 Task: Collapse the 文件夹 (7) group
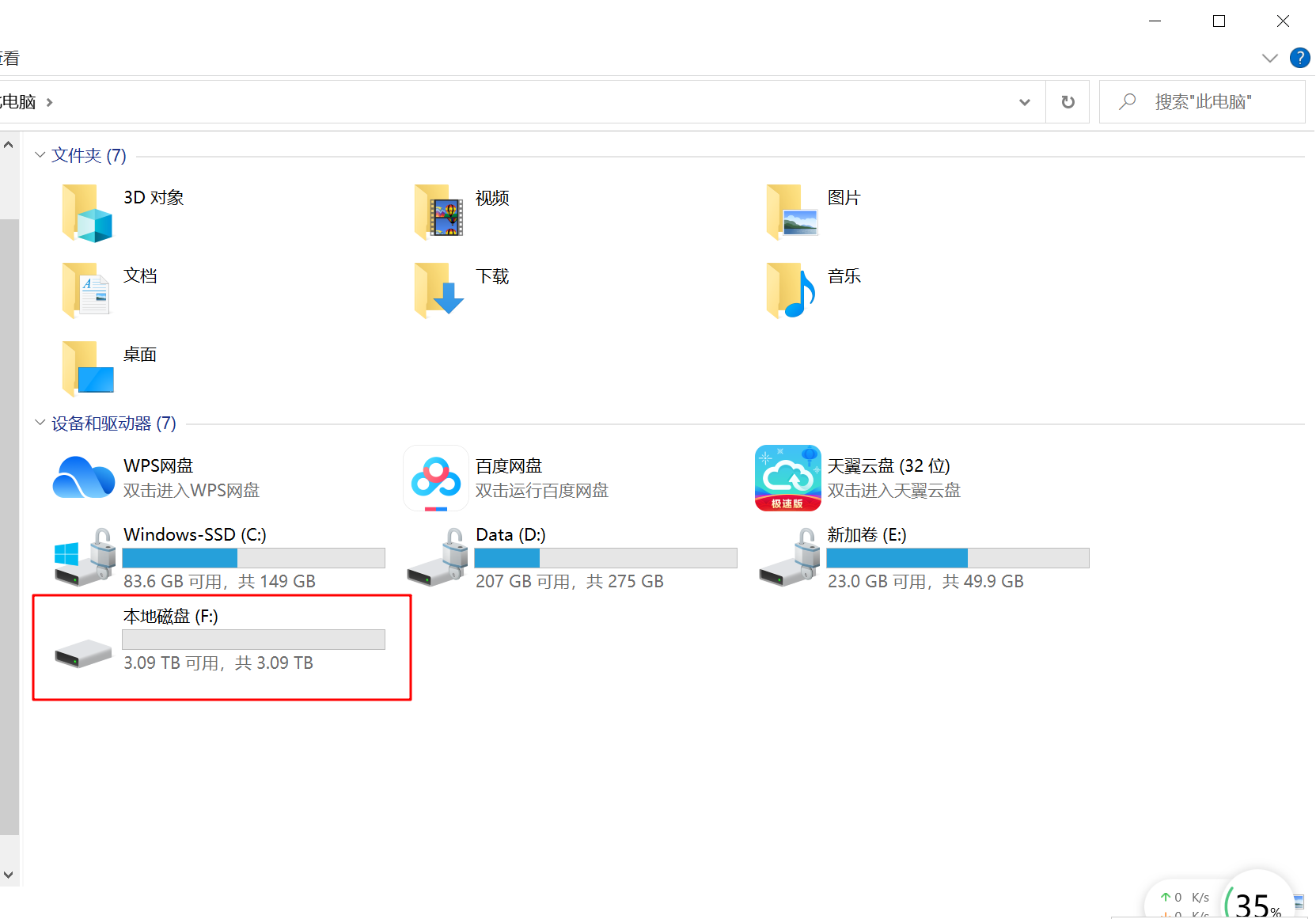(x=40, y=155)
